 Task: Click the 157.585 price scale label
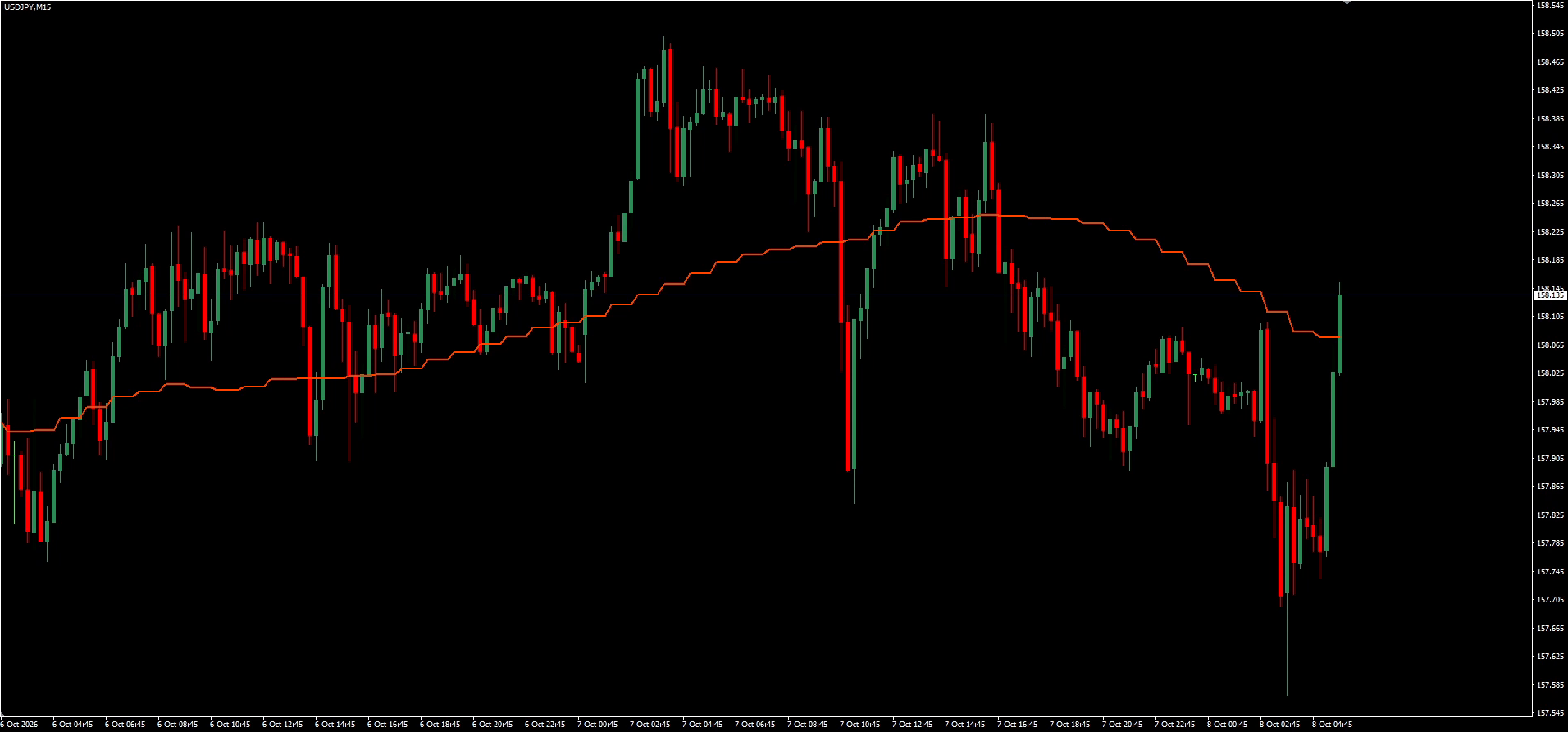(x=1548, y=685)
